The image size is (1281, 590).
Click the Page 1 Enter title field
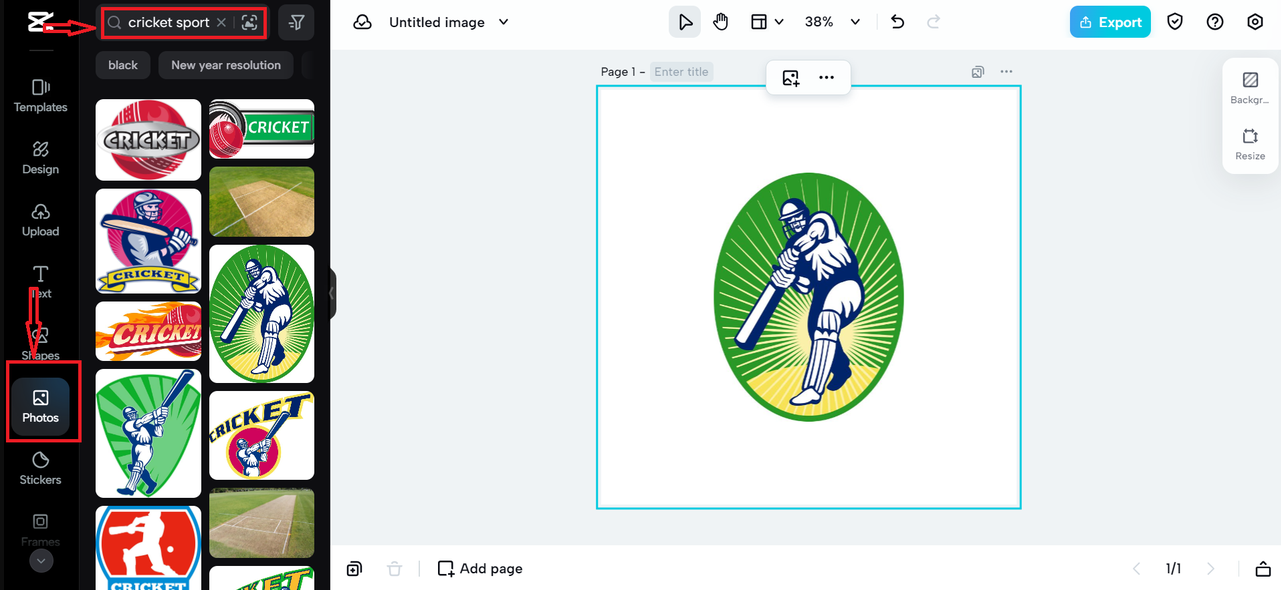682,72
